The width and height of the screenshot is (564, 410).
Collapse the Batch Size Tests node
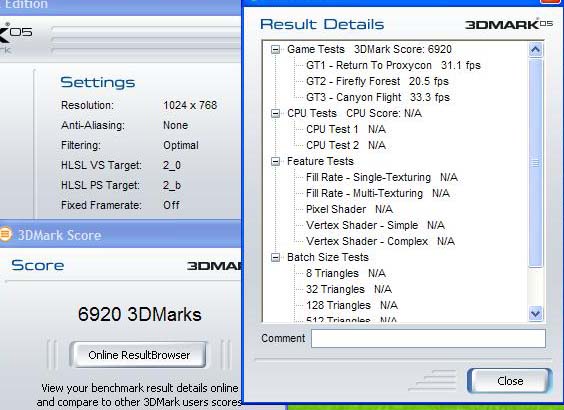click(276, 258)
